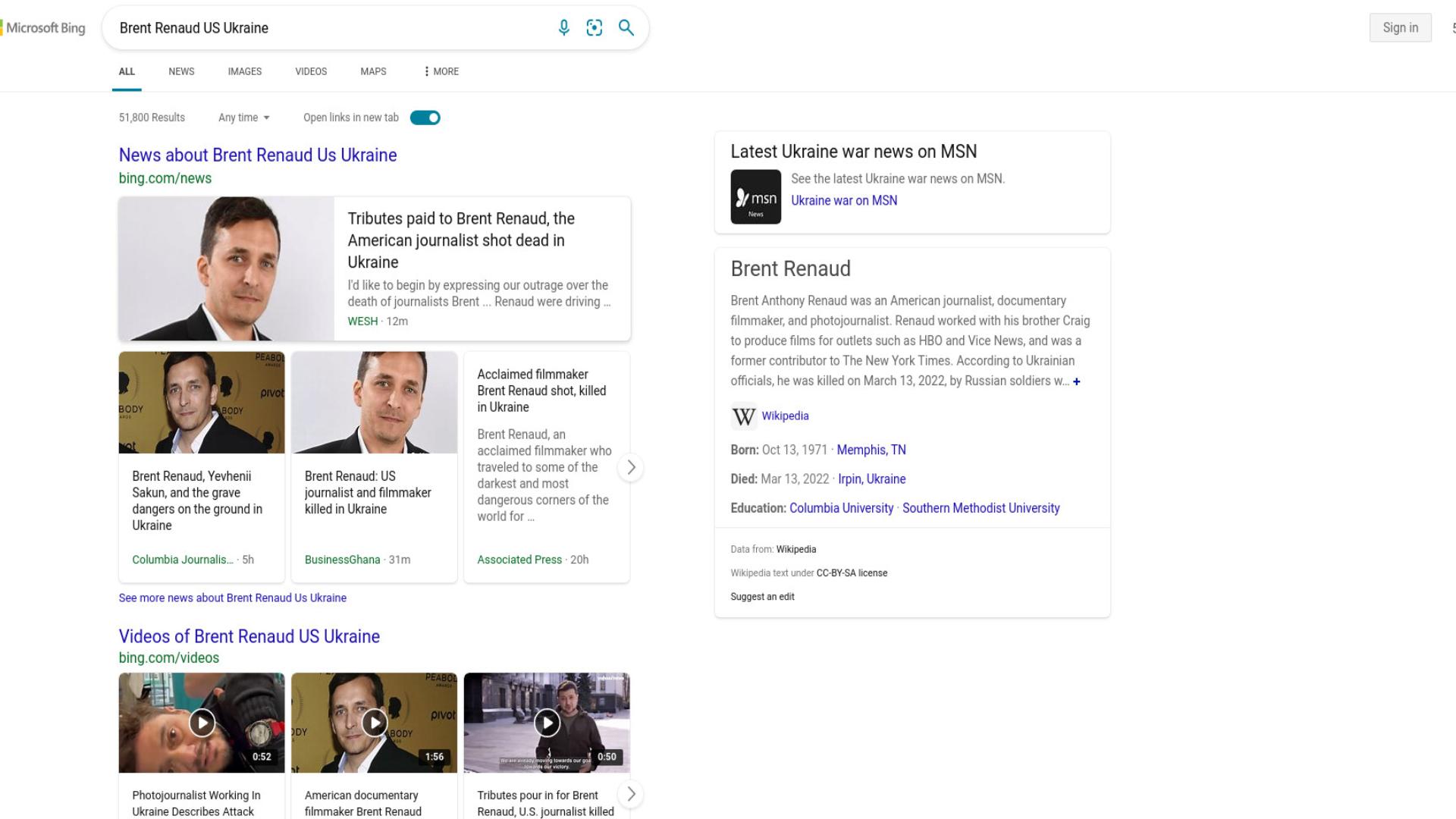Viewport: 1456px width, 819px height.
Task: Click the WESH source label
Action: (362, 321)
